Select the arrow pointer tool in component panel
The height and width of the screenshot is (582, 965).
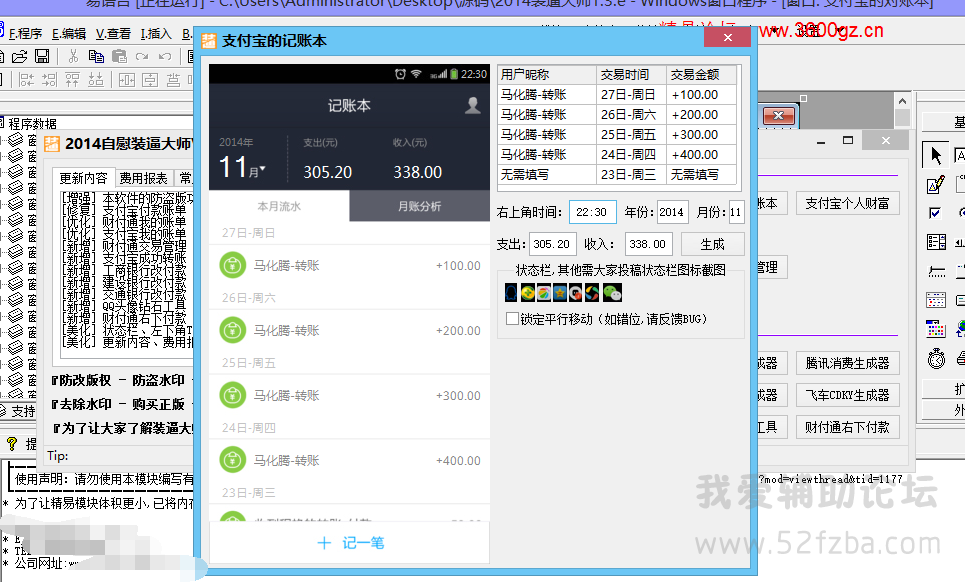[x=936, y=155]
